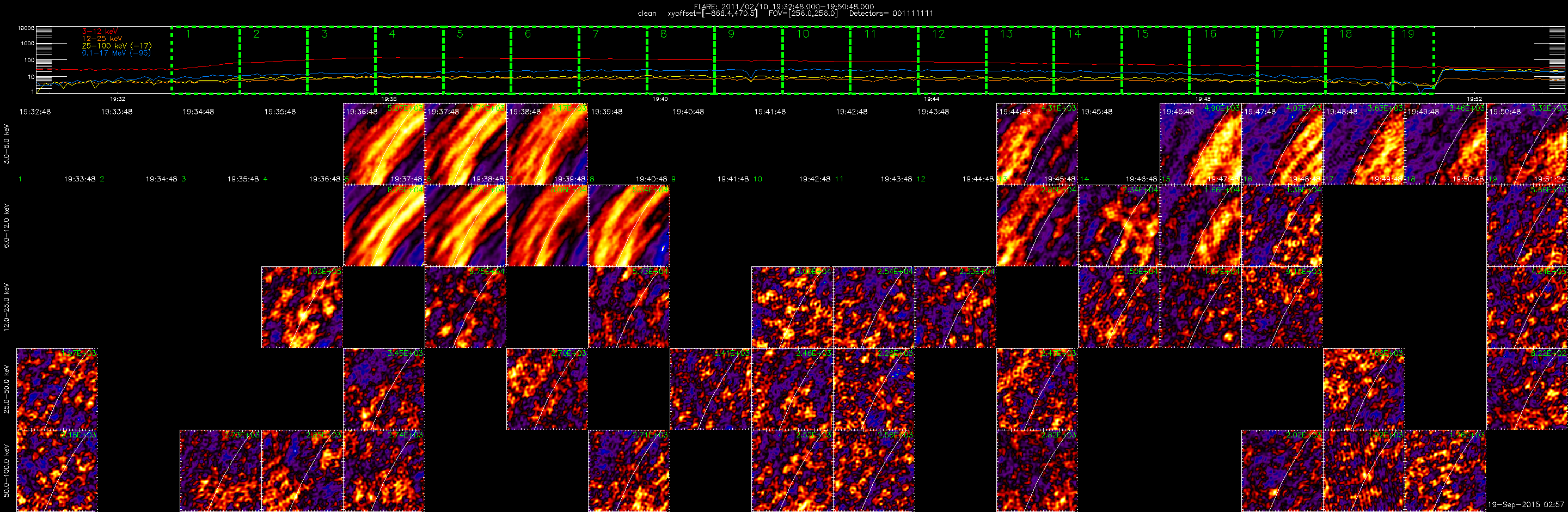Image resolution: width=1568 pixels, height=512 pixels.
Task: Click the 0.1-17 MeV (-95) legend entry
Action: 115,53
